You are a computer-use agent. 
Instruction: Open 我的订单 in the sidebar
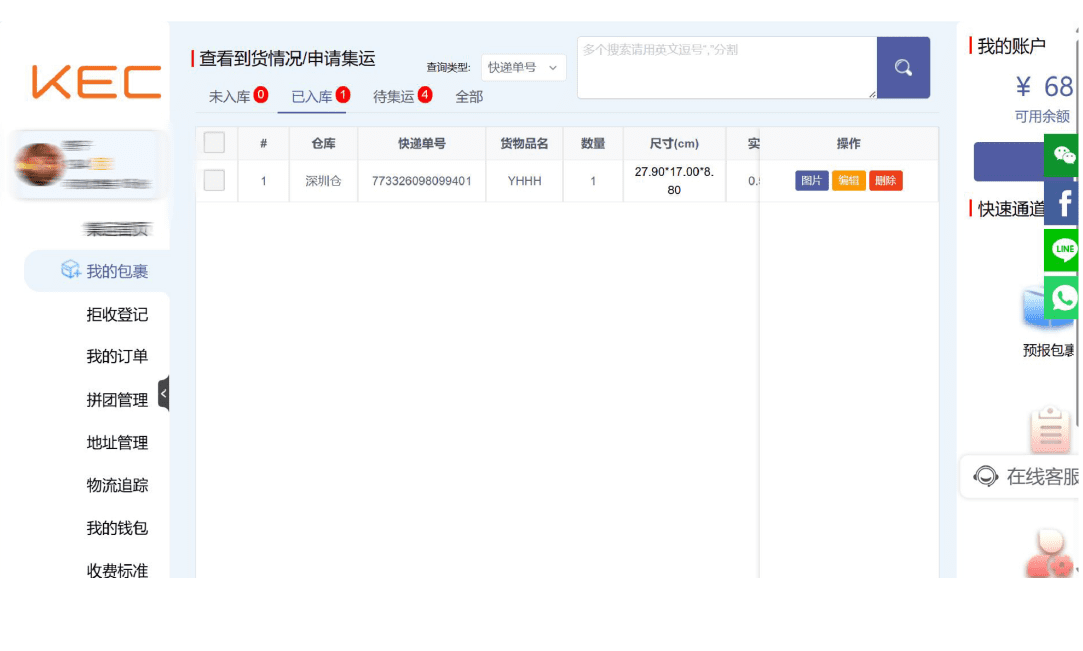pos(117,357)
